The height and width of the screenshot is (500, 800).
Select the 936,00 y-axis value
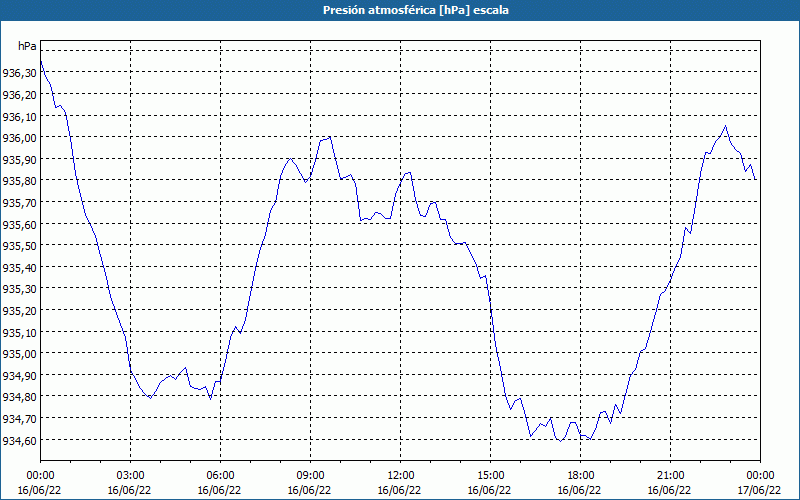tap(19, 138)
